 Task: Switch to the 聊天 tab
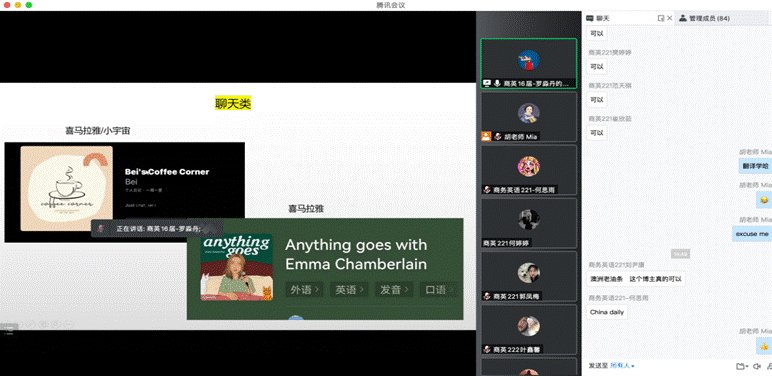[598, 18]
